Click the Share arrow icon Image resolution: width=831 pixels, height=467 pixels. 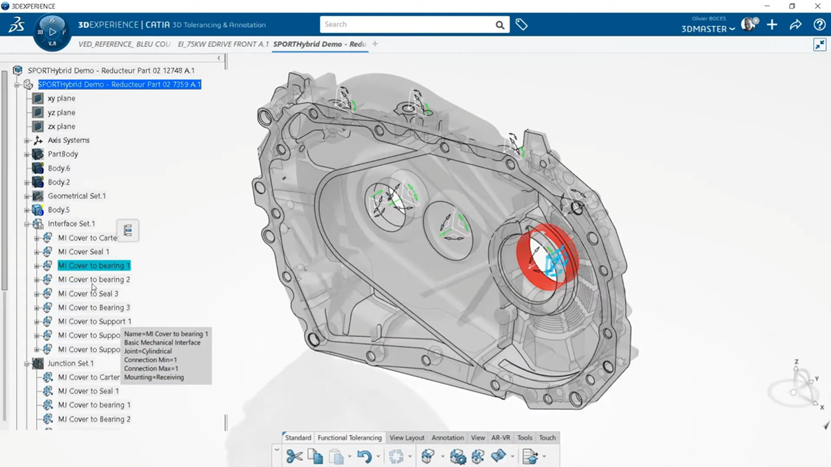pos(795,25)
